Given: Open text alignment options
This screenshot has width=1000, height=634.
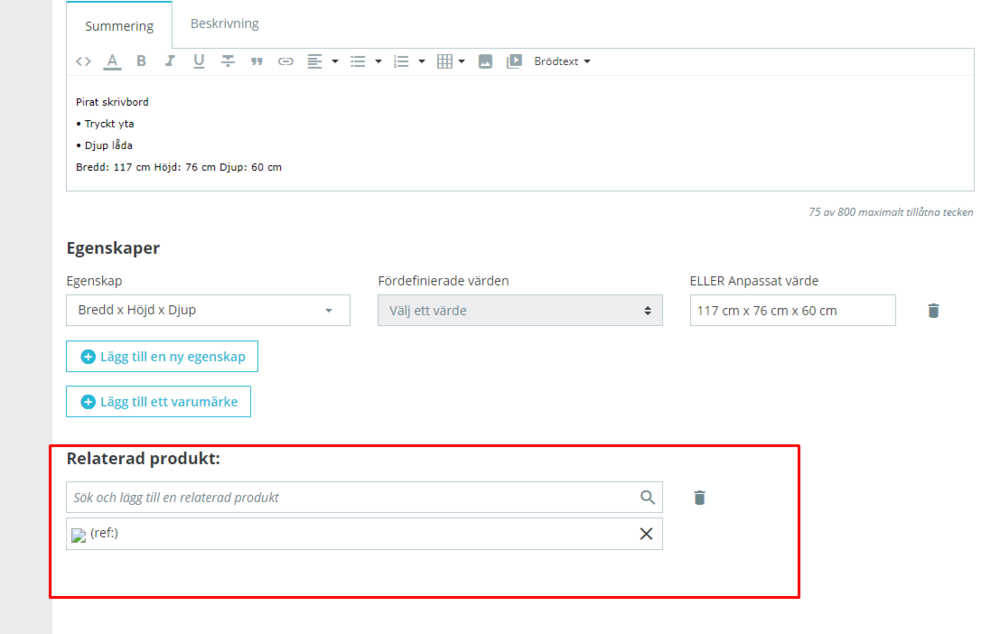Looking at the screenshot, I should [322, 61].
